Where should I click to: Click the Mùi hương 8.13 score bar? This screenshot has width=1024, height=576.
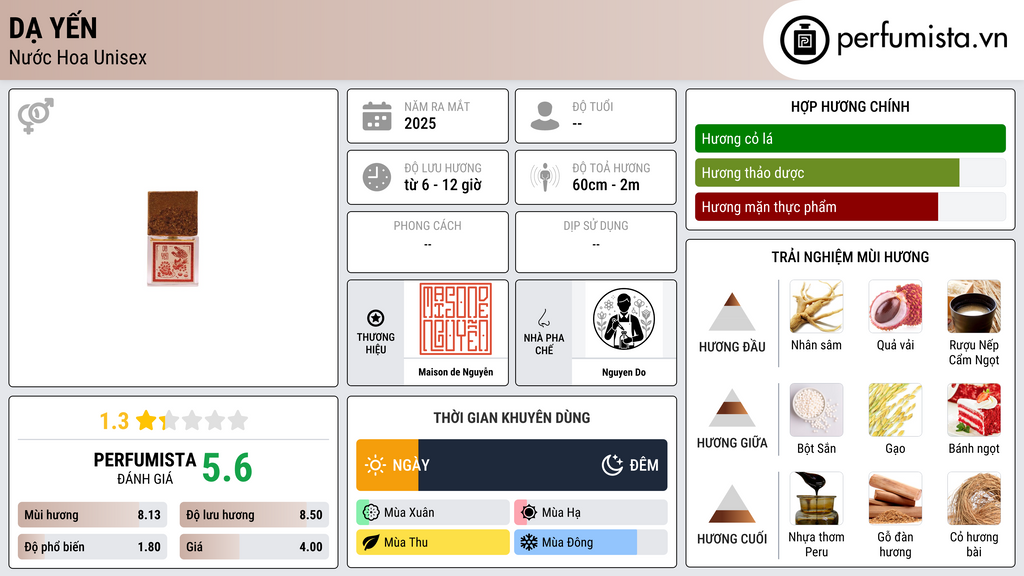click(x=93, y=515)
